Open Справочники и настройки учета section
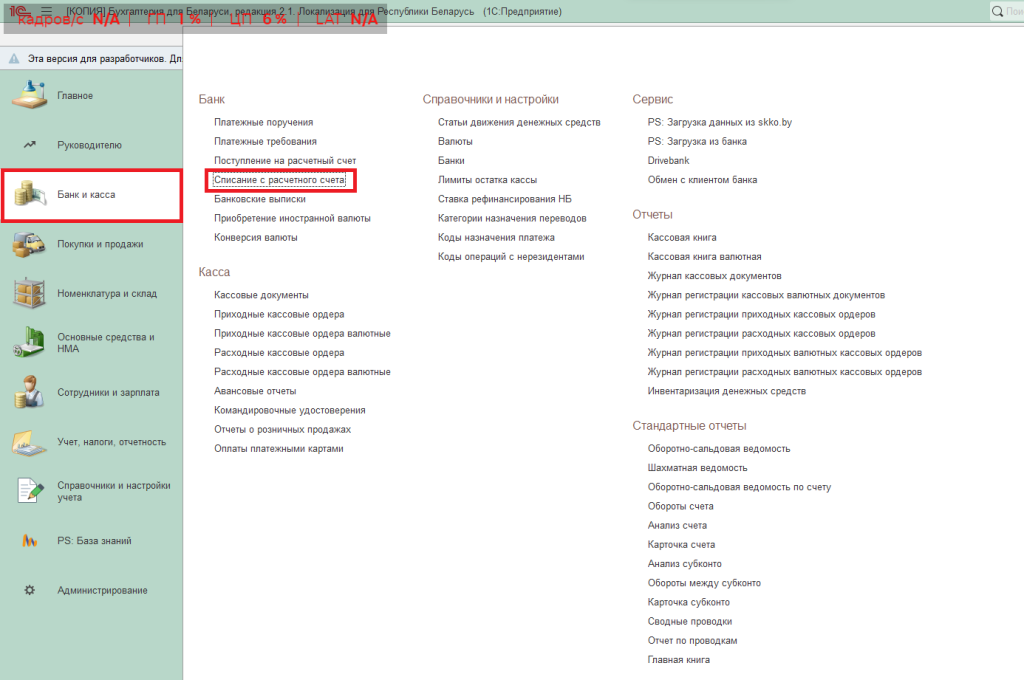Image resolution: width=1024 pixels, height=680 pixels. [x=113, y=491]
